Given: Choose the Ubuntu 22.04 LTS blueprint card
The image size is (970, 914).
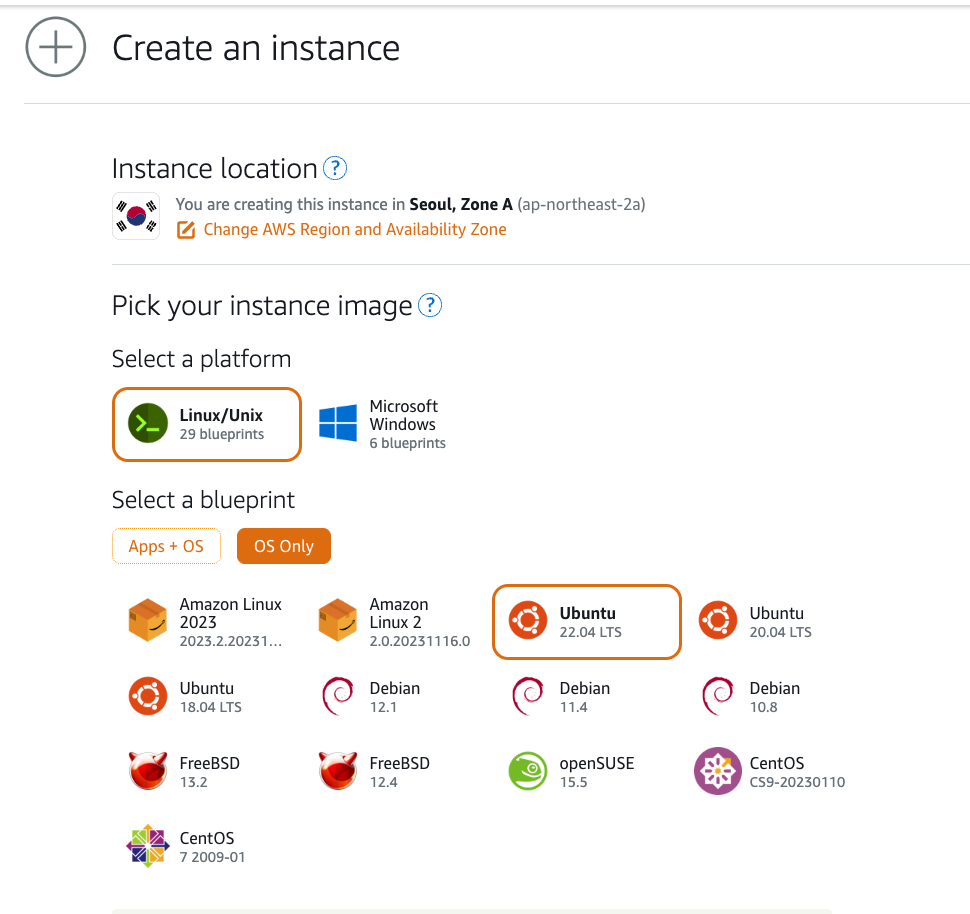Looking at the screenshot, I should pos(587,622).
